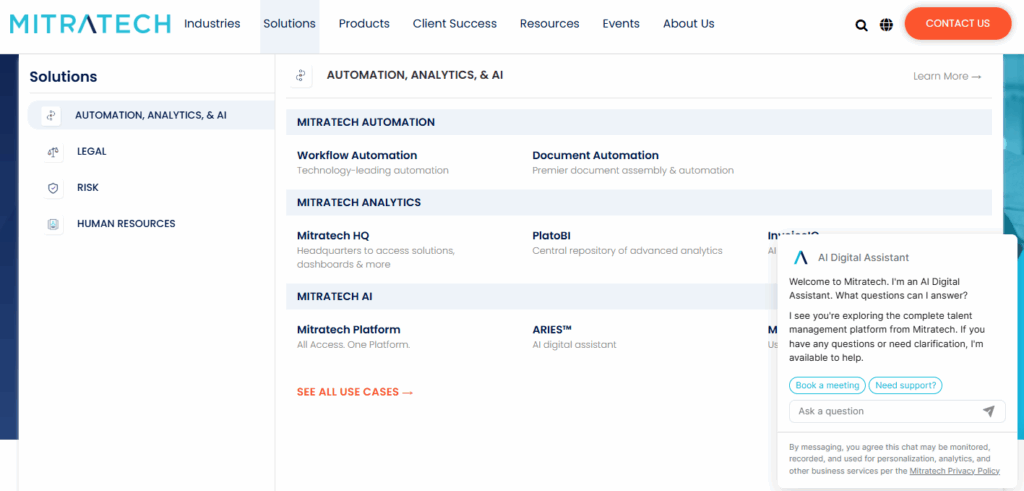Click the Mitratech AI section header

[x=532, y=296]
